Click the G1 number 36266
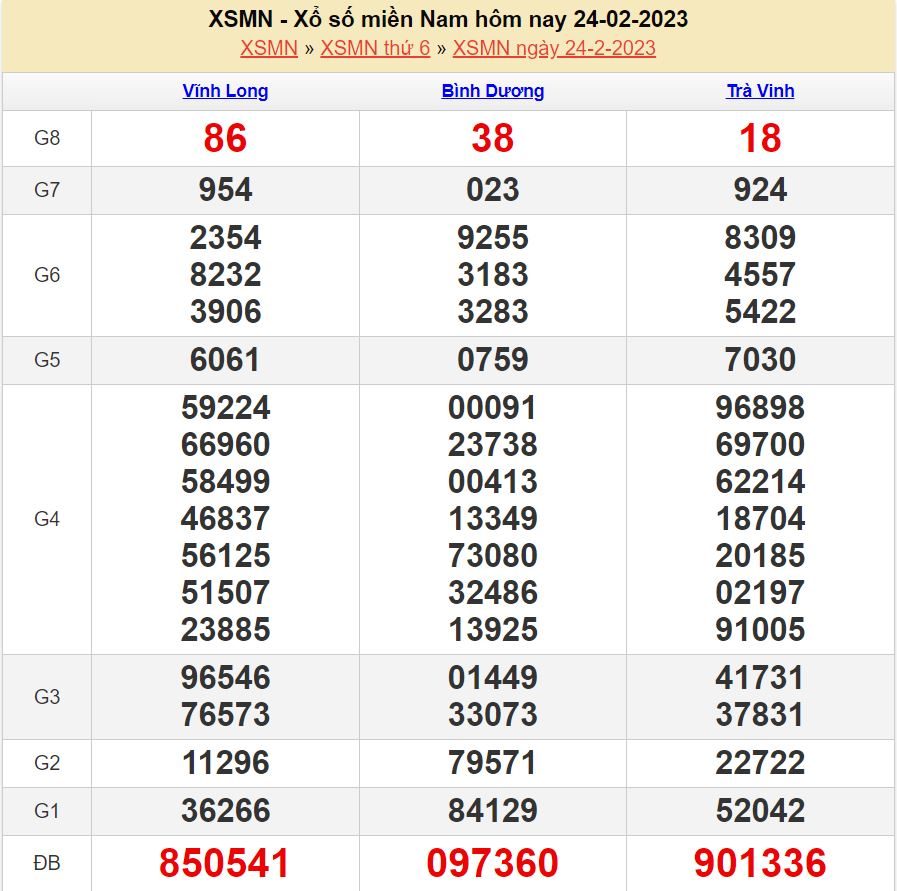 click(225, 811)
